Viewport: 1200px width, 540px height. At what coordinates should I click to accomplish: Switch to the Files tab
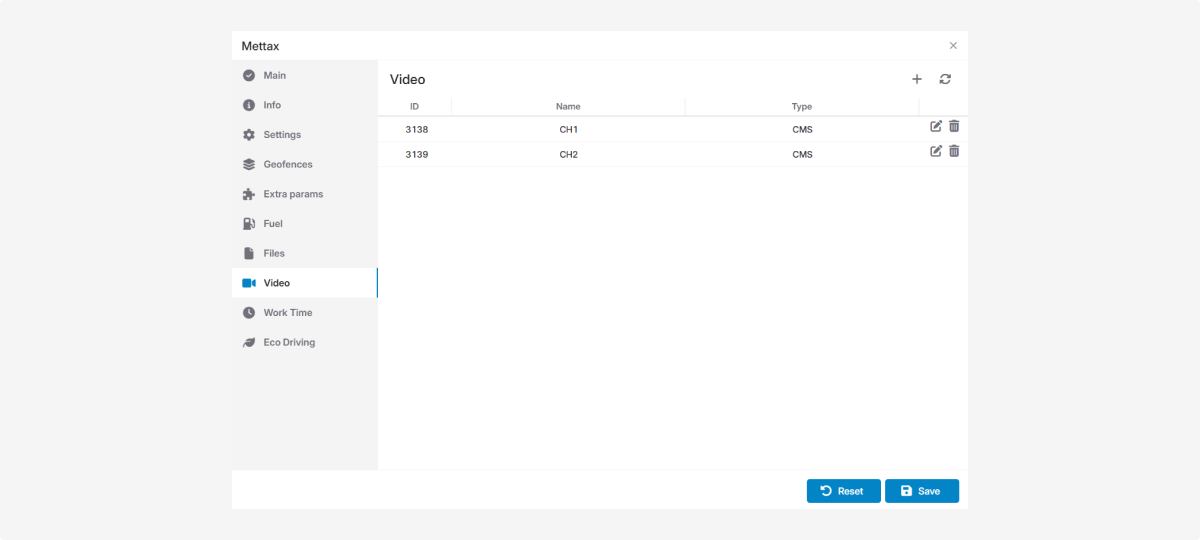pyautogui.click(x=274, y=253)
